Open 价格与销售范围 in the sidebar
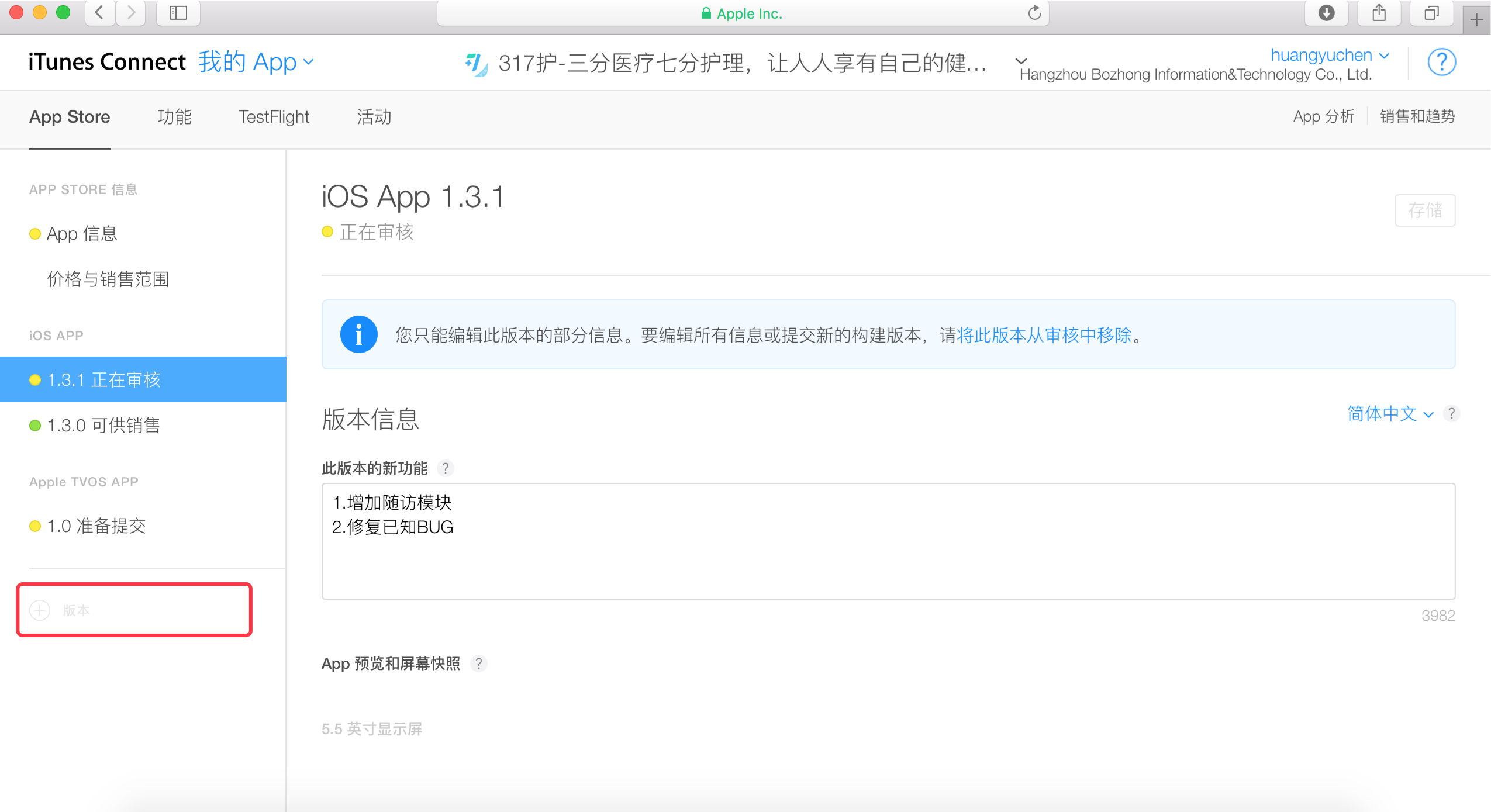This screenshot has width=1491, height=812. point(108,279)
